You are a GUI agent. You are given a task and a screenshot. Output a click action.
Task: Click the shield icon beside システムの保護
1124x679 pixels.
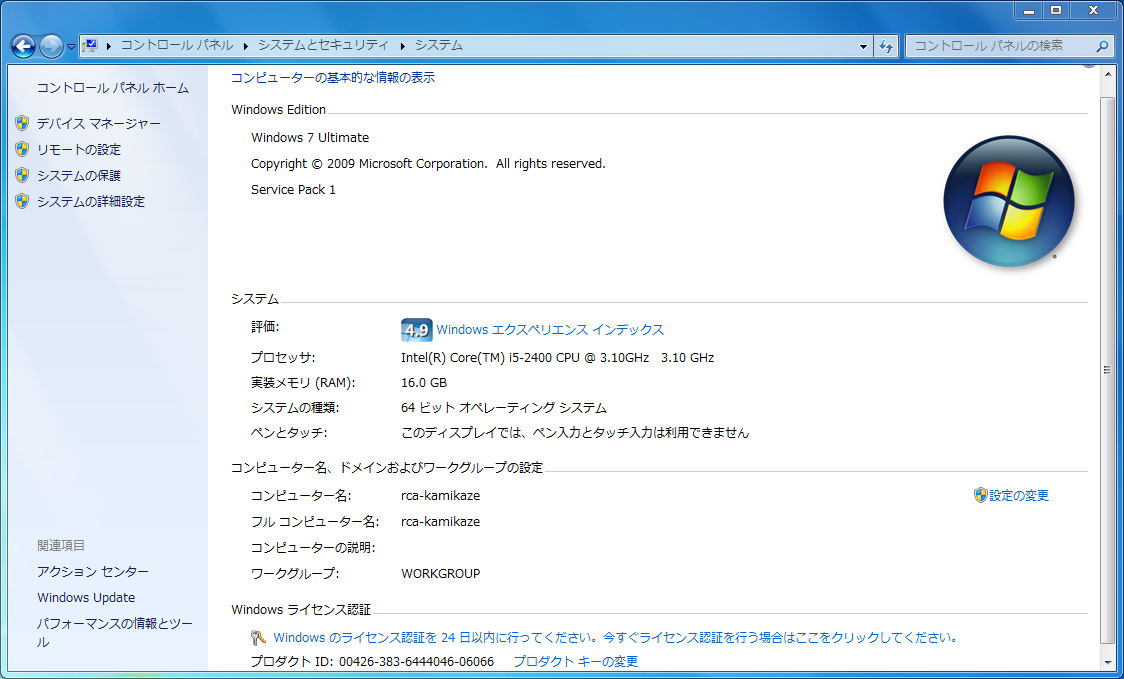(22, 175)
